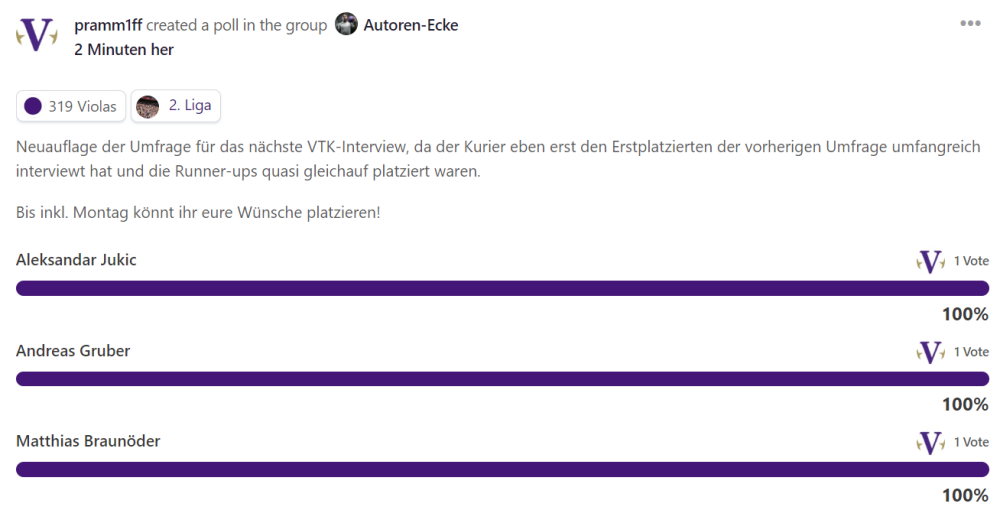1000x523 pixels.
Task: Click Matthias Braunöder's purple progress bar
Action: coord(502,469)
